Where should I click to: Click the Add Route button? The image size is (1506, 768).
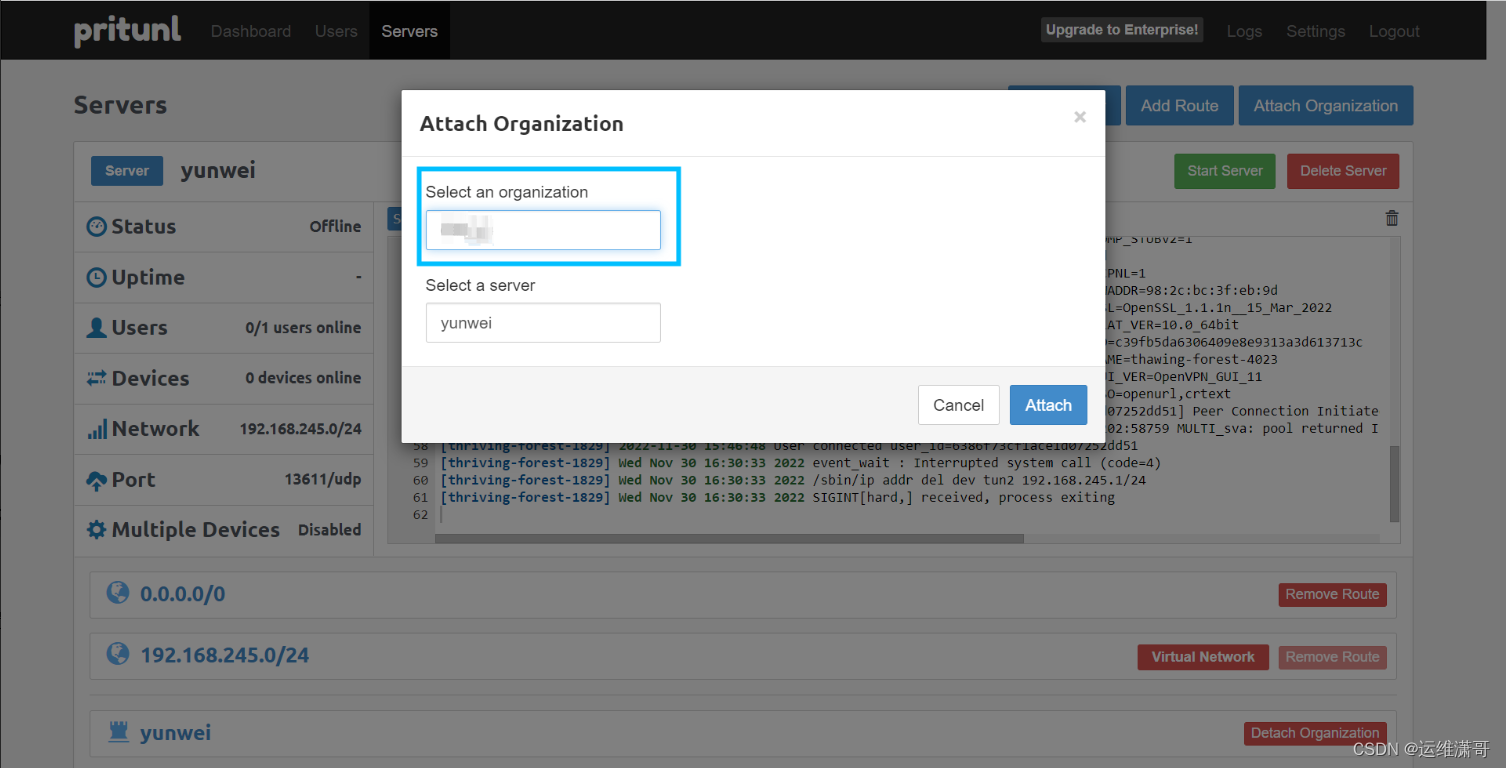1180,106
